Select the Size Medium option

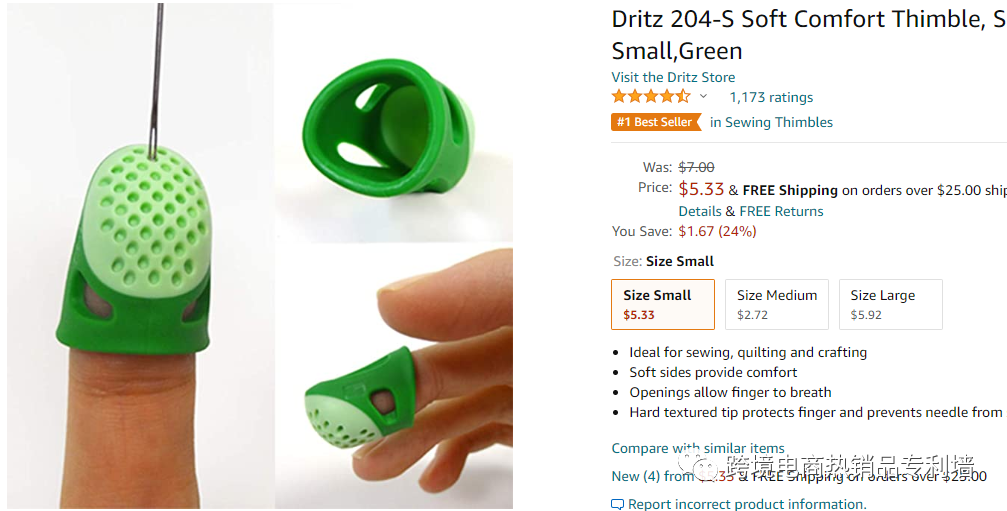[777, 304]
